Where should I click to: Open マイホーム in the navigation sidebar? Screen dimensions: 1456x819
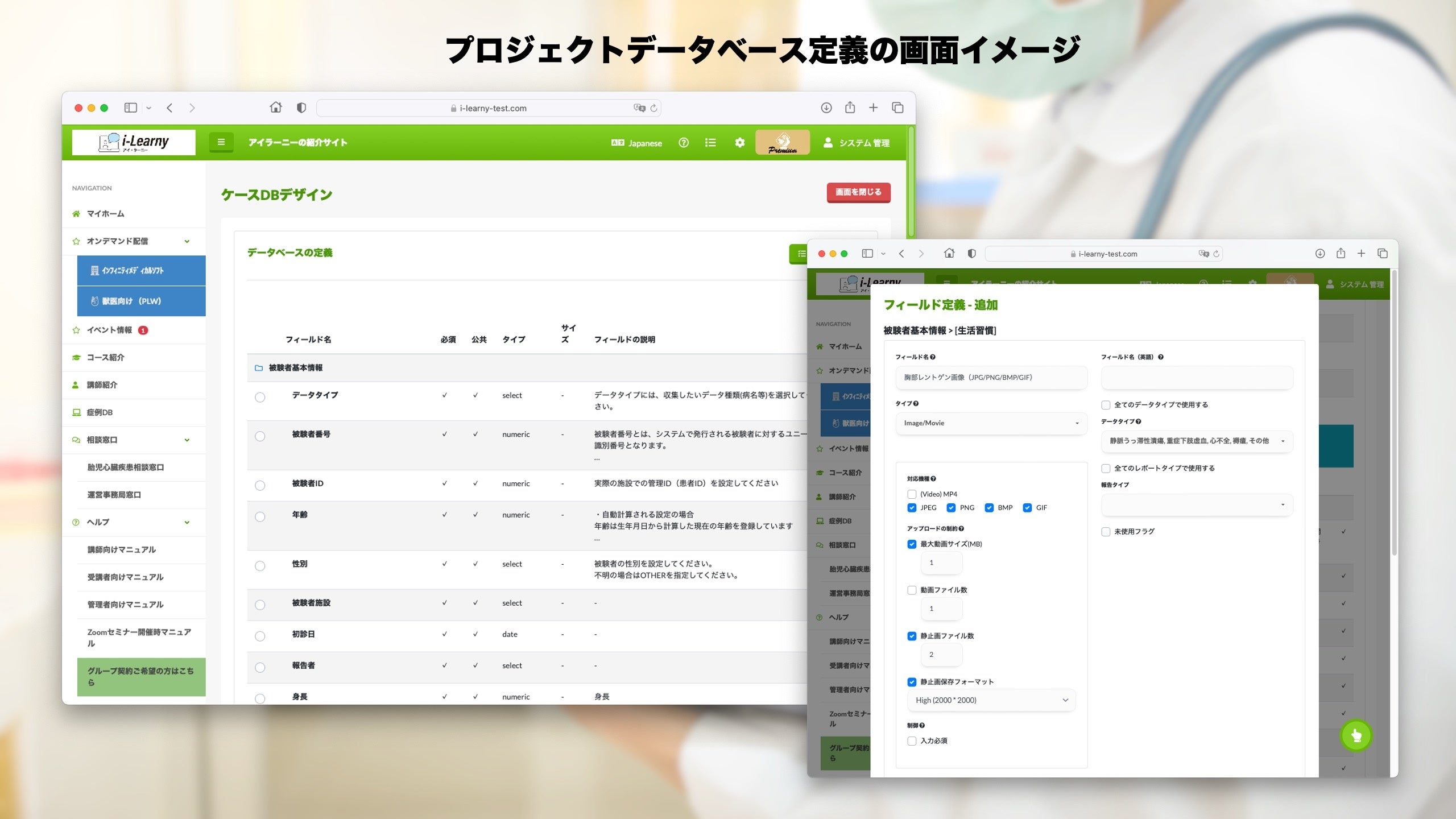(105, 214)
